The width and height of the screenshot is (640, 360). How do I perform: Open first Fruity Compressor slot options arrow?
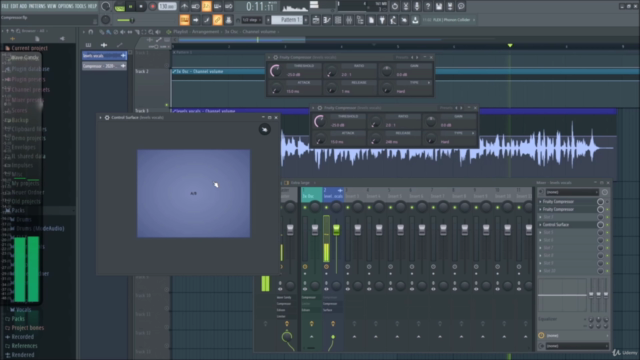coord(540,202)
